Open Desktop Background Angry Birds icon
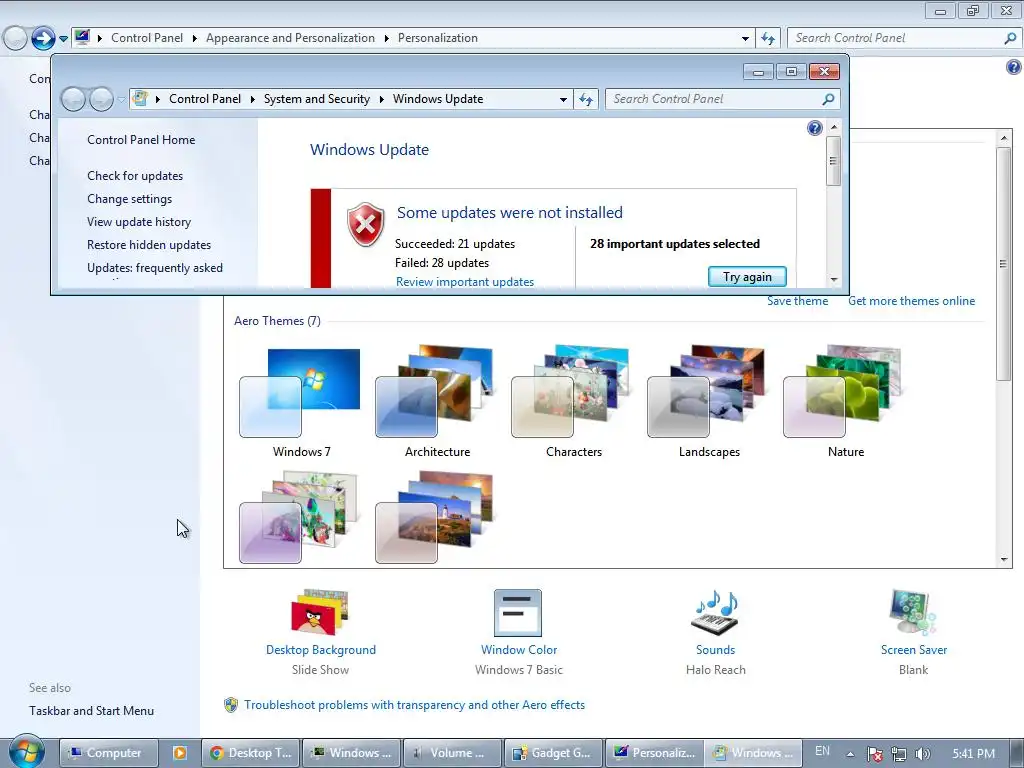Image resolution: width=1024 pixels, height=768 pixels. pos(319,612)
